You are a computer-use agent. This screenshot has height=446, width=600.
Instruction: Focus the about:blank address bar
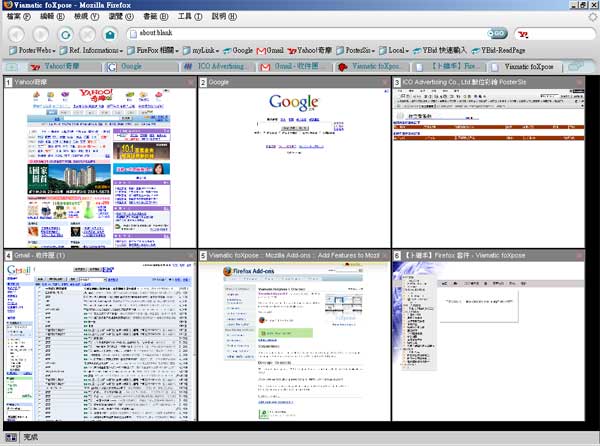click(306, 34)
